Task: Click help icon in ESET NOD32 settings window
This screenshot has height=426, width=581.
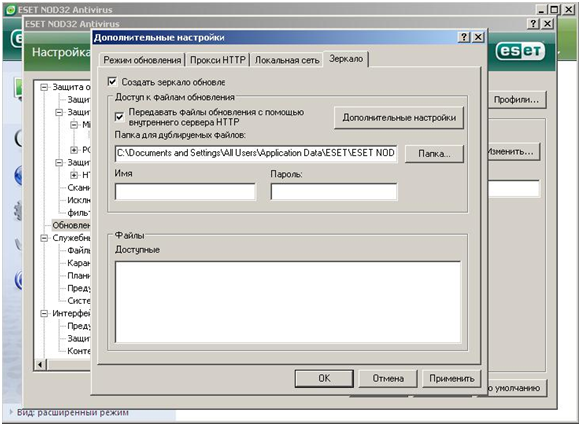Action: tap(533, 24)
